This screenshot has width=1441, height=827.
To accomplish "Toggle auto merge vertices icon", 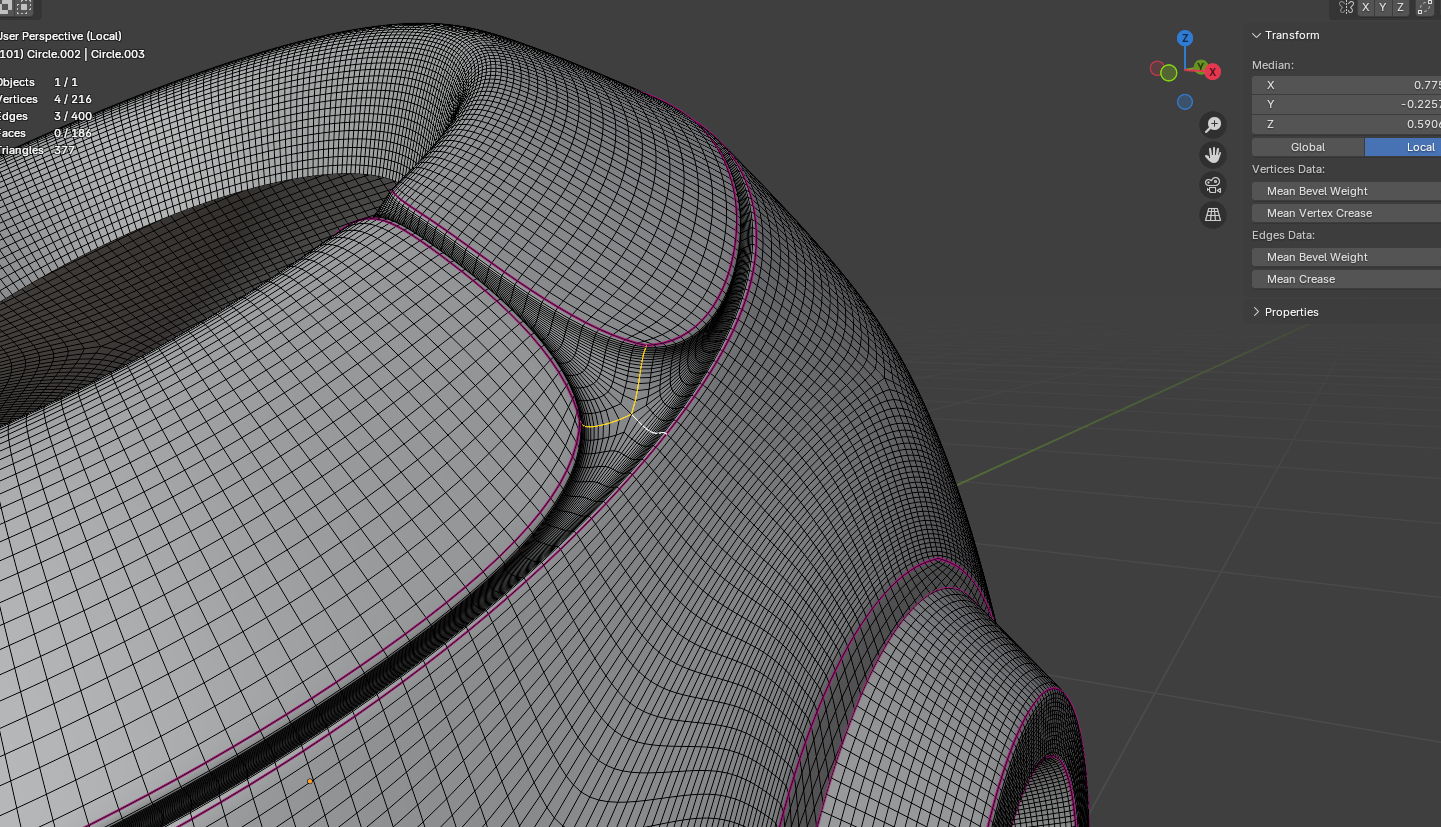I will [x=1424, y=7].
